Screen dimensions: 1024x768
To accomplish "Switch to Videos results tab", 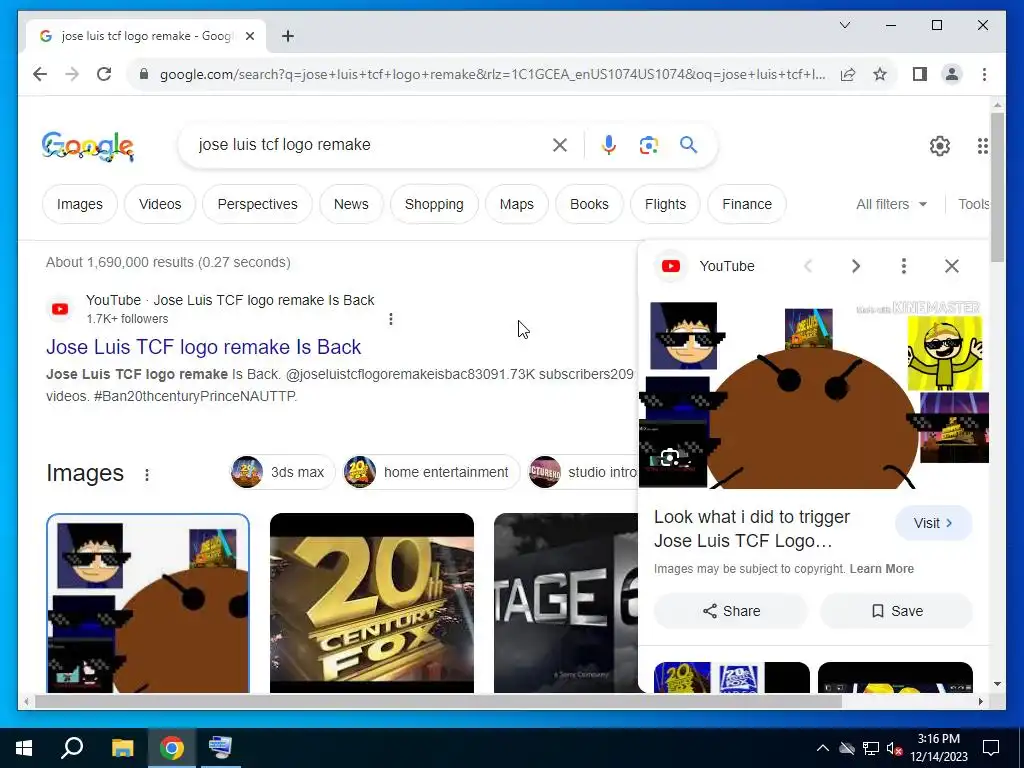I will coord(160,204).
